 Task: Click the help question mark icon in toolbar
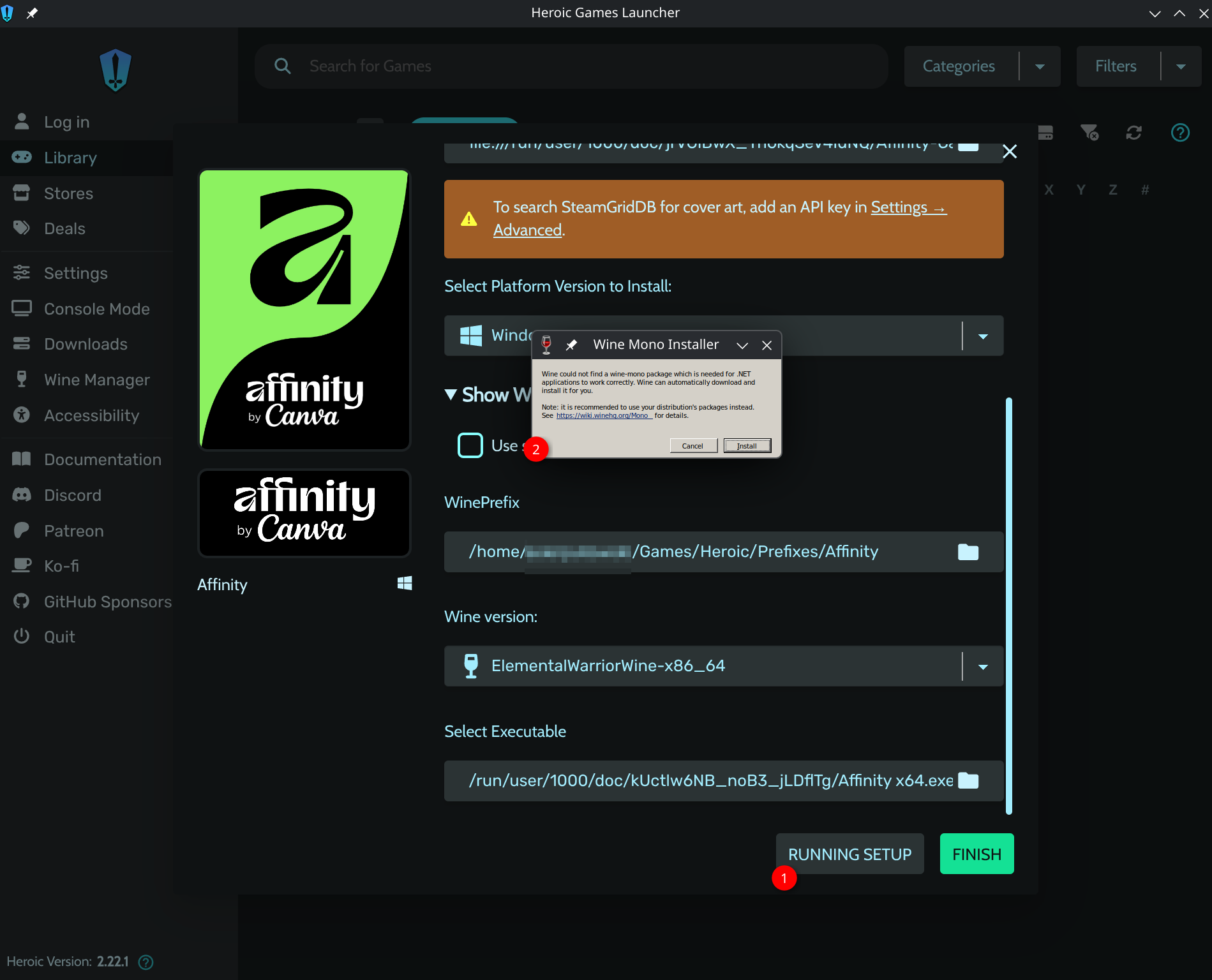[1181, 133]
